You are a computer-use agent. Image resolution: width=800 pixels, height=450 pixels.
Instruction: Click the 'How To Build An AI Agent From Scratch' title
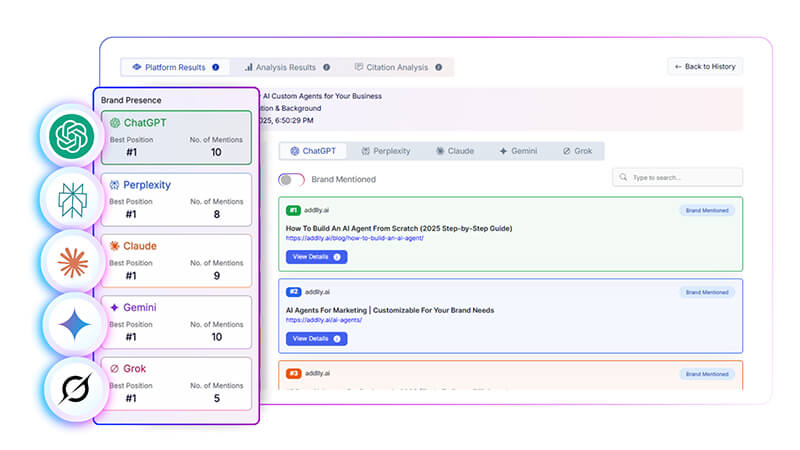click(x=399, y=229)
